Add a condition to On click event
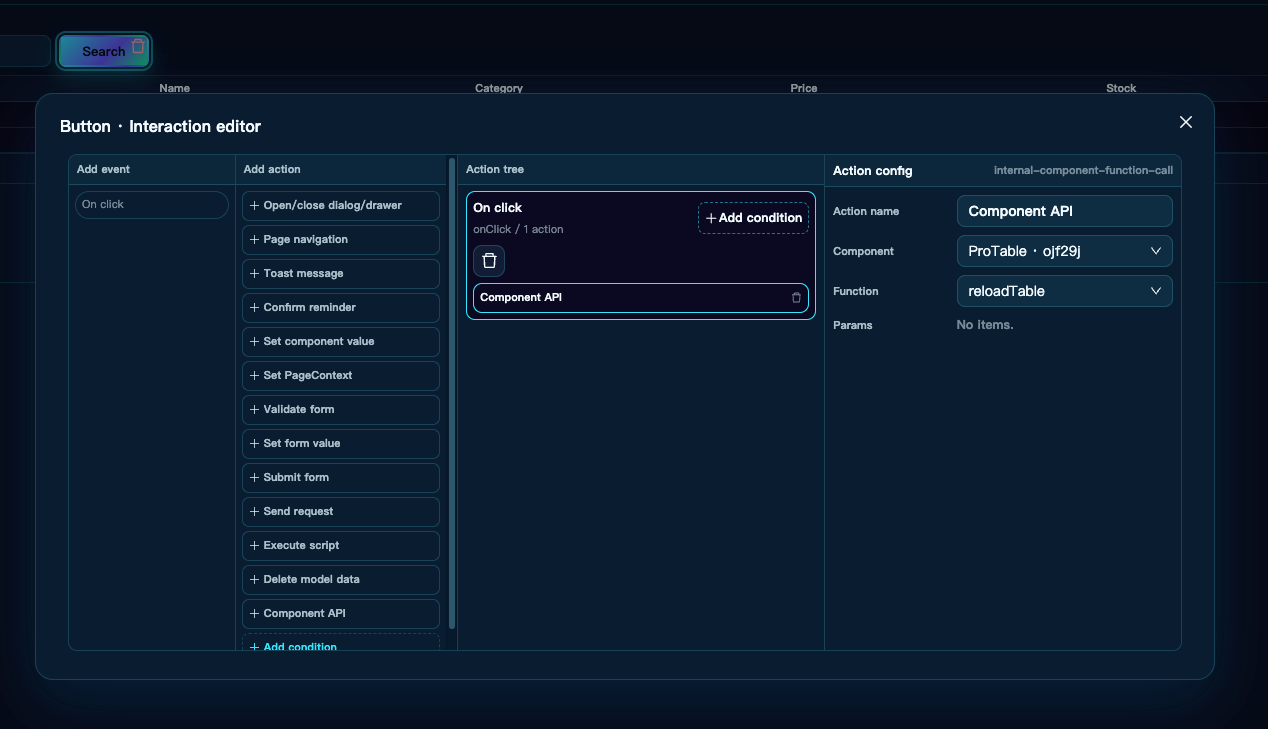This screenshot has width=1268, height=729. [753, 218]
